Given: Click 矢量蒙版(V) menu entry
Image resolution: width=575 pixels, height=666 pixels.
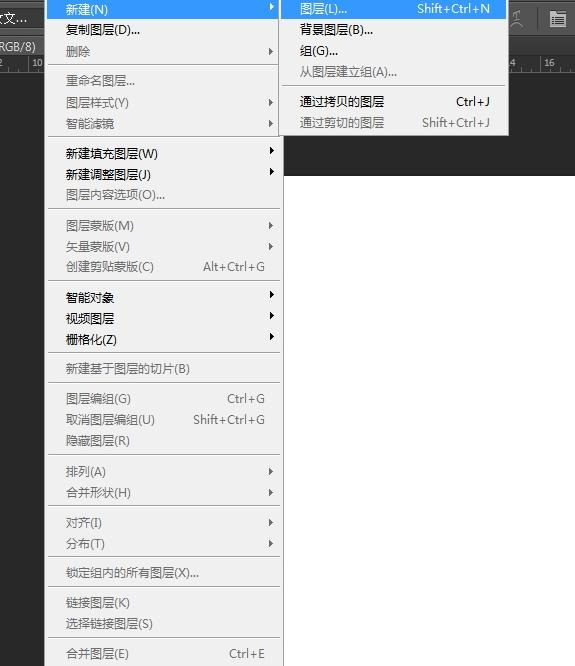Looking at the screenshot, I should coord(163,246).
